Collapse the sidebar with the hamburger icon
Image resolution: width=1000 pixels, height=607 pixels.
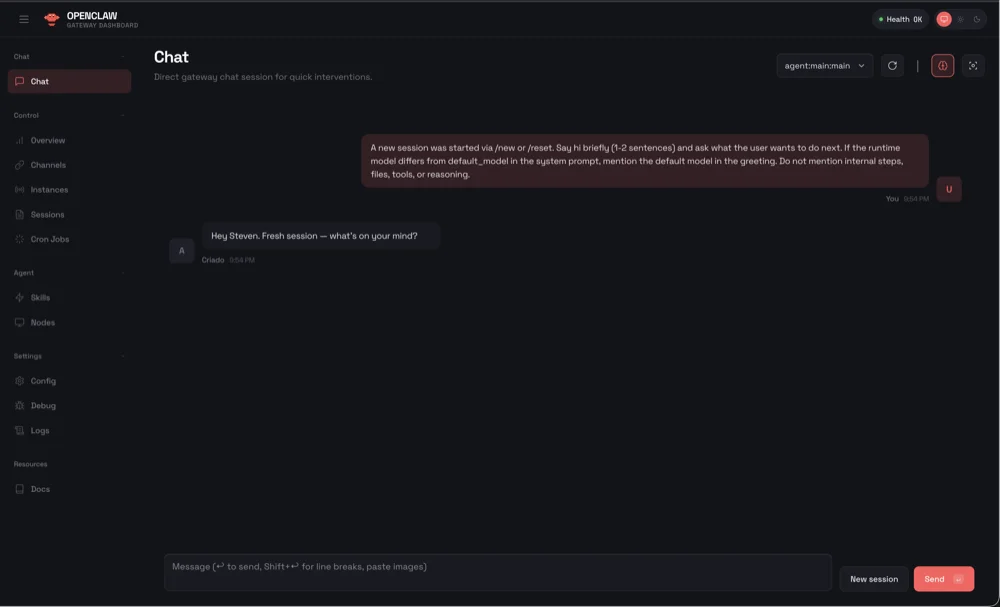(23, 18)
